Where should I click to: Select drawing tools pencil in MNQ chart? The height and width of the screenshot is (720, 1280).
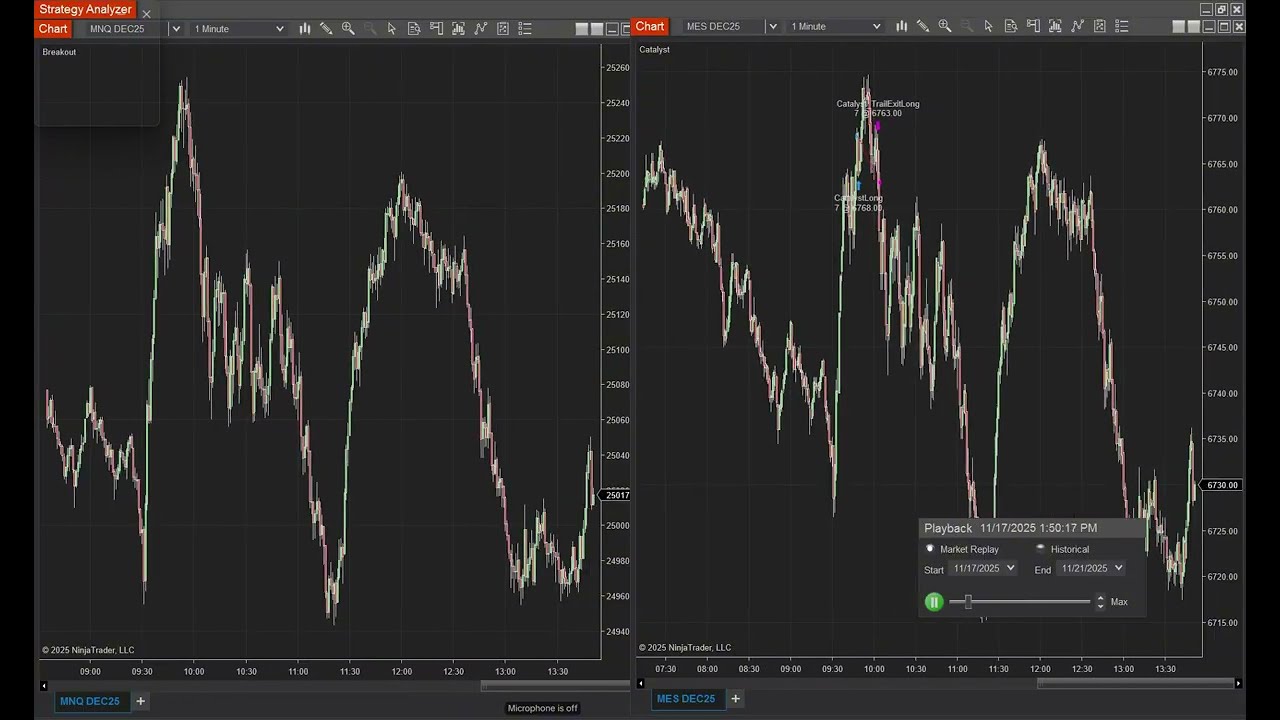326,29
